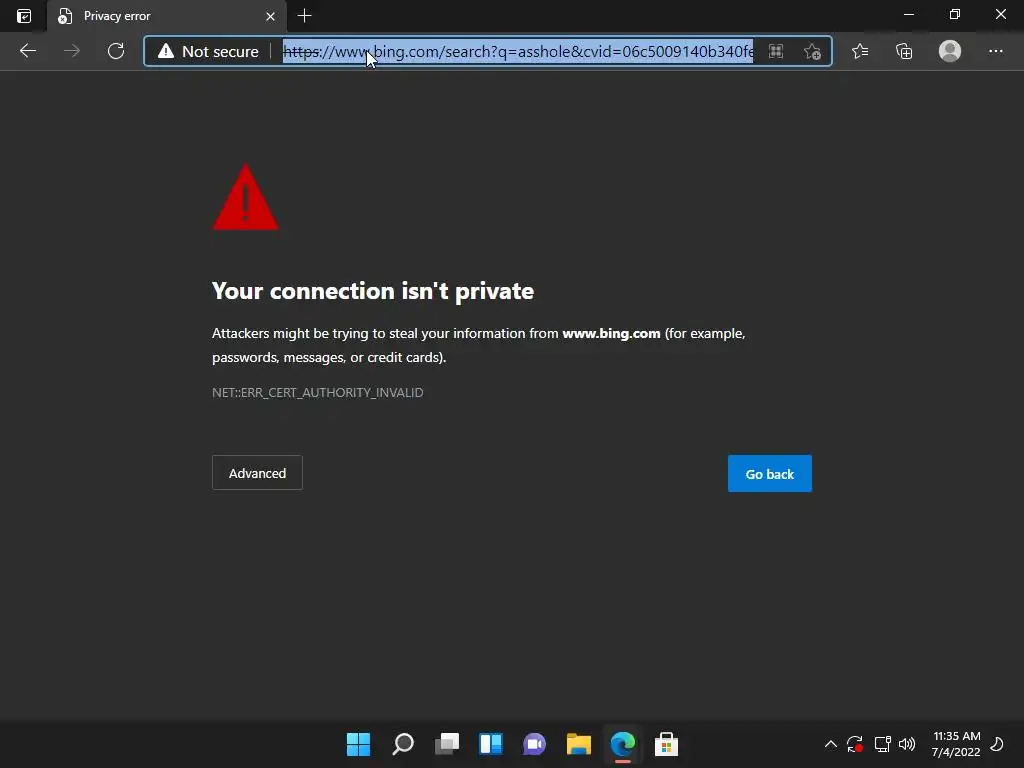This screenshot has height=768, width=1024.
Task: Click the Go back button
Action: tap(770, 473)
